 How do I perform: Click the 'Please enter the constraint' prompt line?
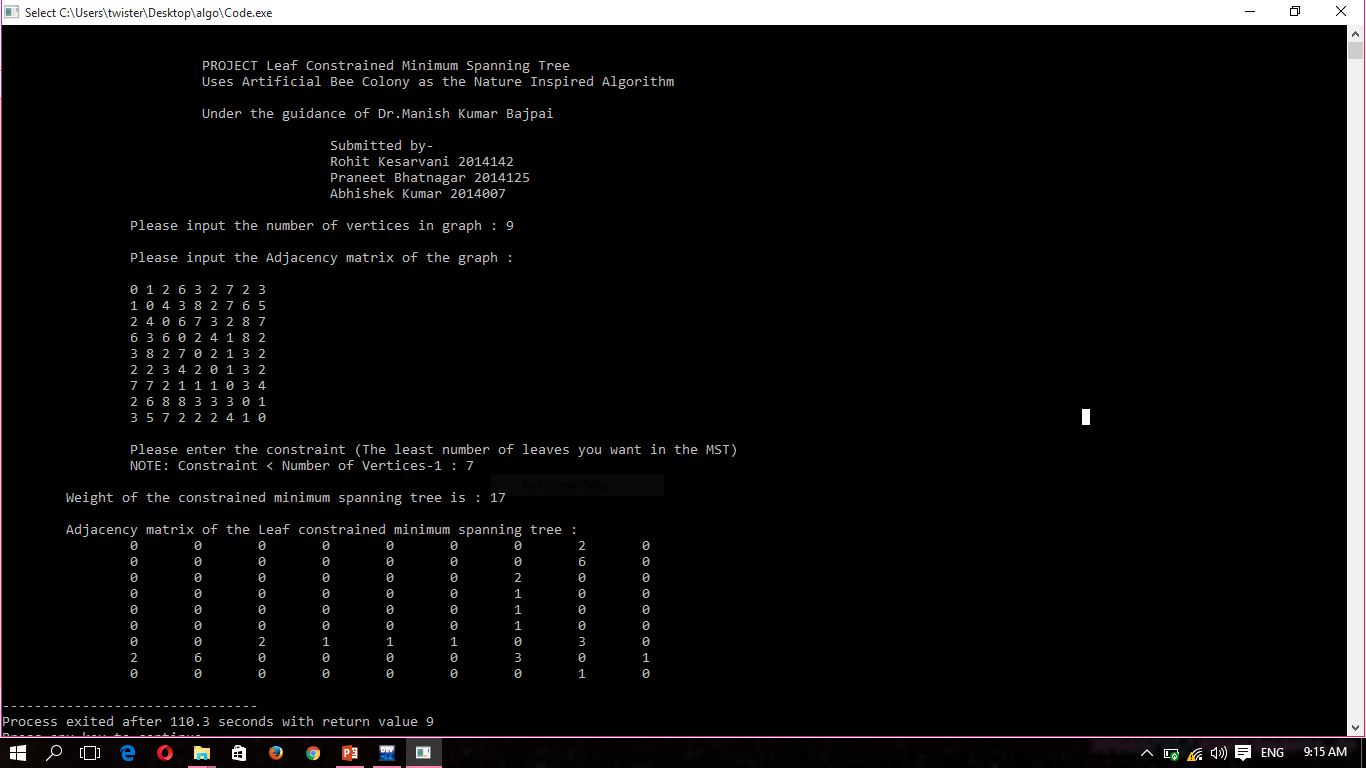(434, 449)
